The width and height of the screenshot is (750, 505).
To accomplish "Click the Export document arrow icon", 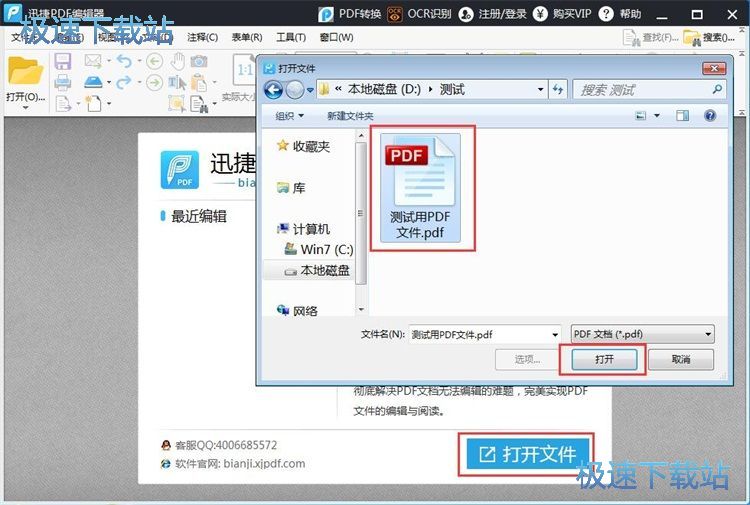I will click(63, 103).
